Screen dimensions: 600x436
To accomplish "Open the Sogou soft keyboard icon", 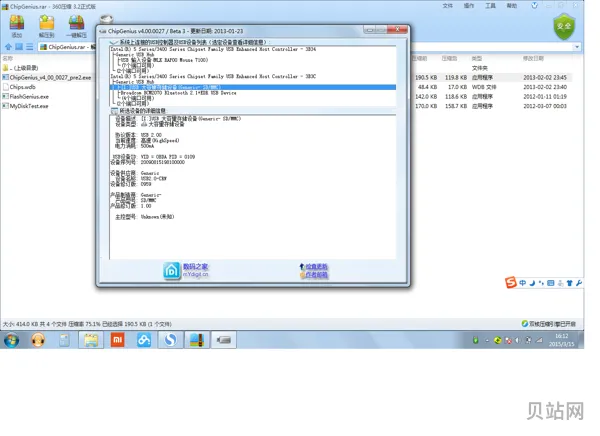I will 551,283.
